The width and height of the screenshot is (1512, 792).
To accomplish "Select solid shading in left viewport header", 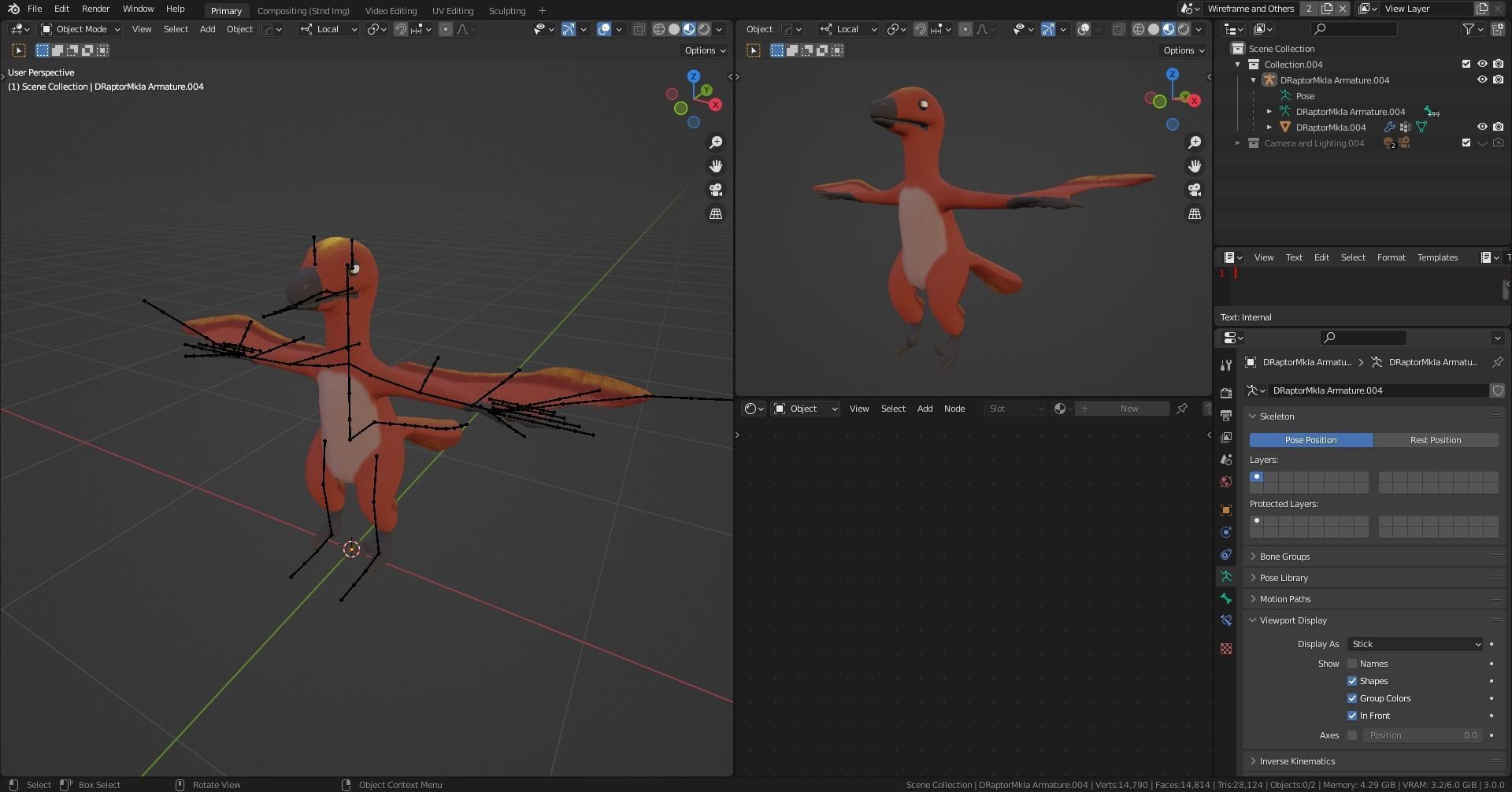I will 674,29.
